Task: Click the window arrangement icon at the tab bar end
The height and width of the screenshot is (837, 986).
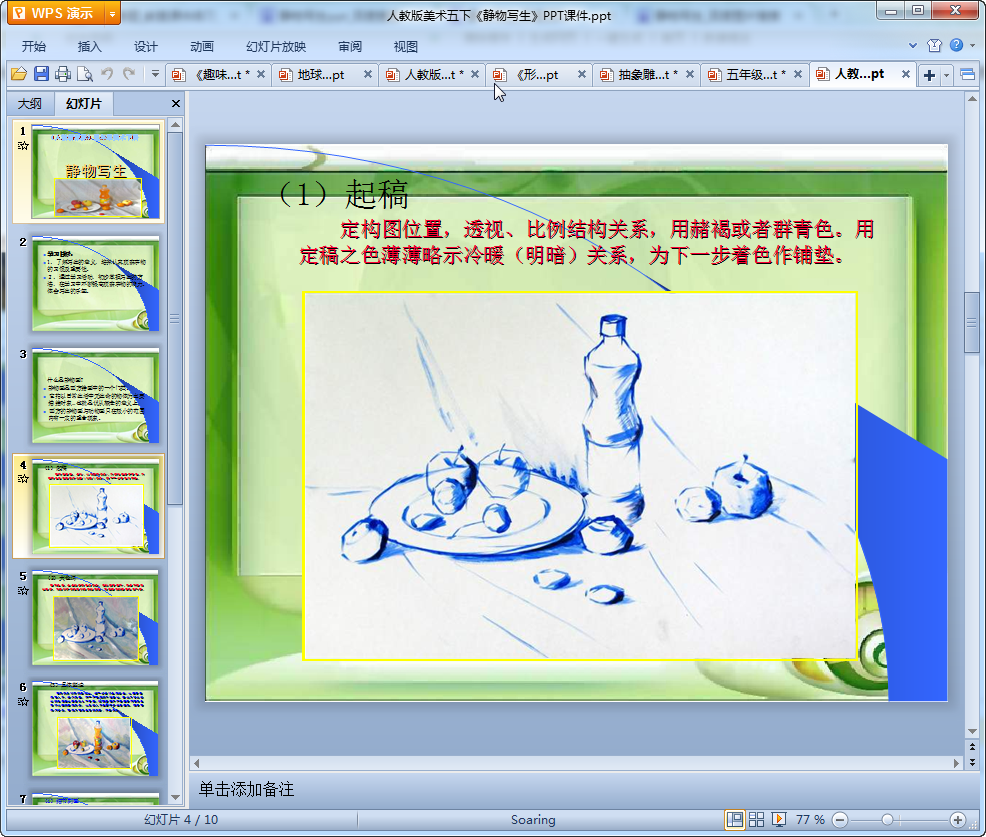Action: coord(968,75)
